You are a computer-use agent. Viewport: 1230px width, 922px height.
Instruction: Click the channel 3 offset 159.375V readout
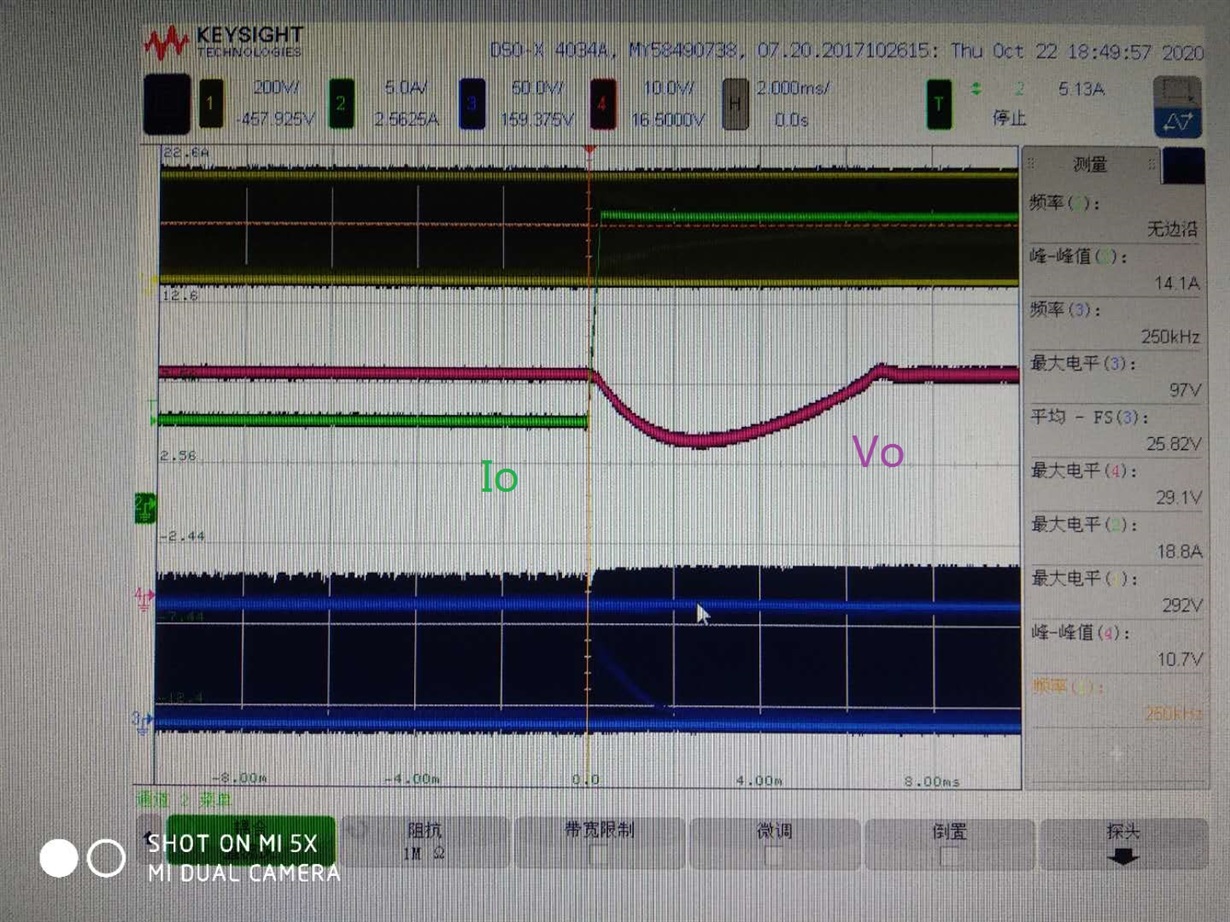(537, 119)
